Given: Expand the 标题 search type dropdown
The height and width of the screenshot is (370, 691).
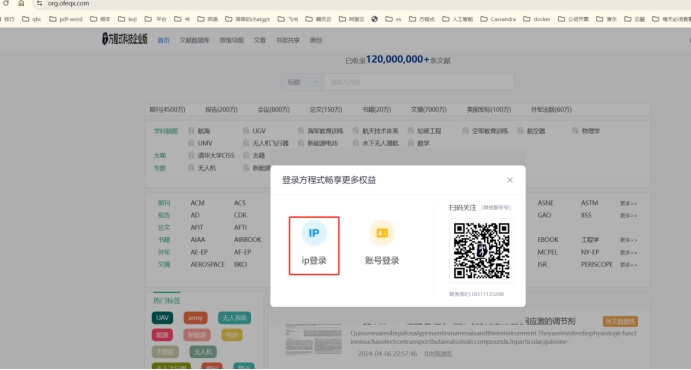Looking at the screenshot, I should [303, 82].
